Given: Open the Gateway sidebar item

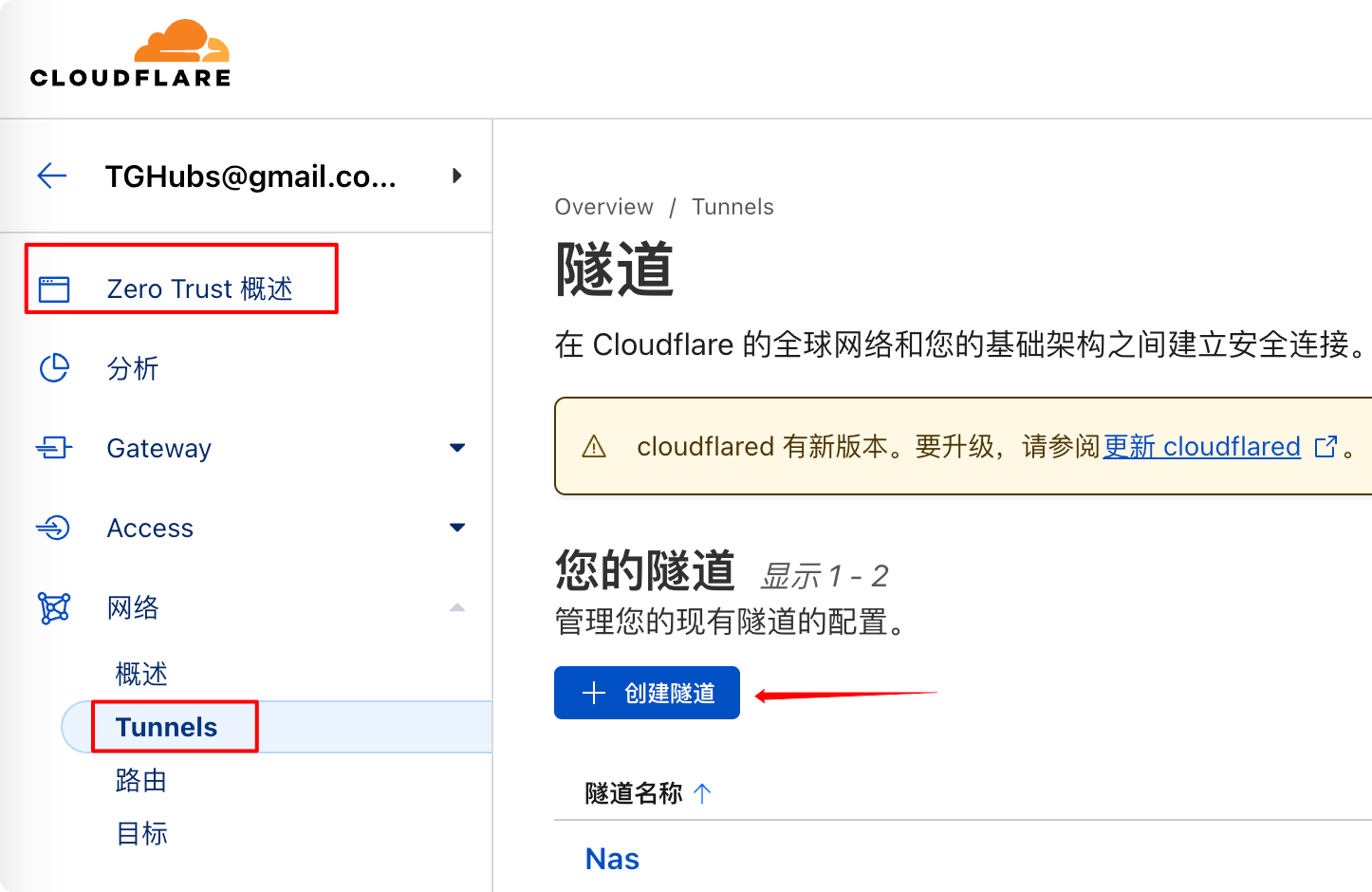Looking at the screenshot, I should pos(159,448).
